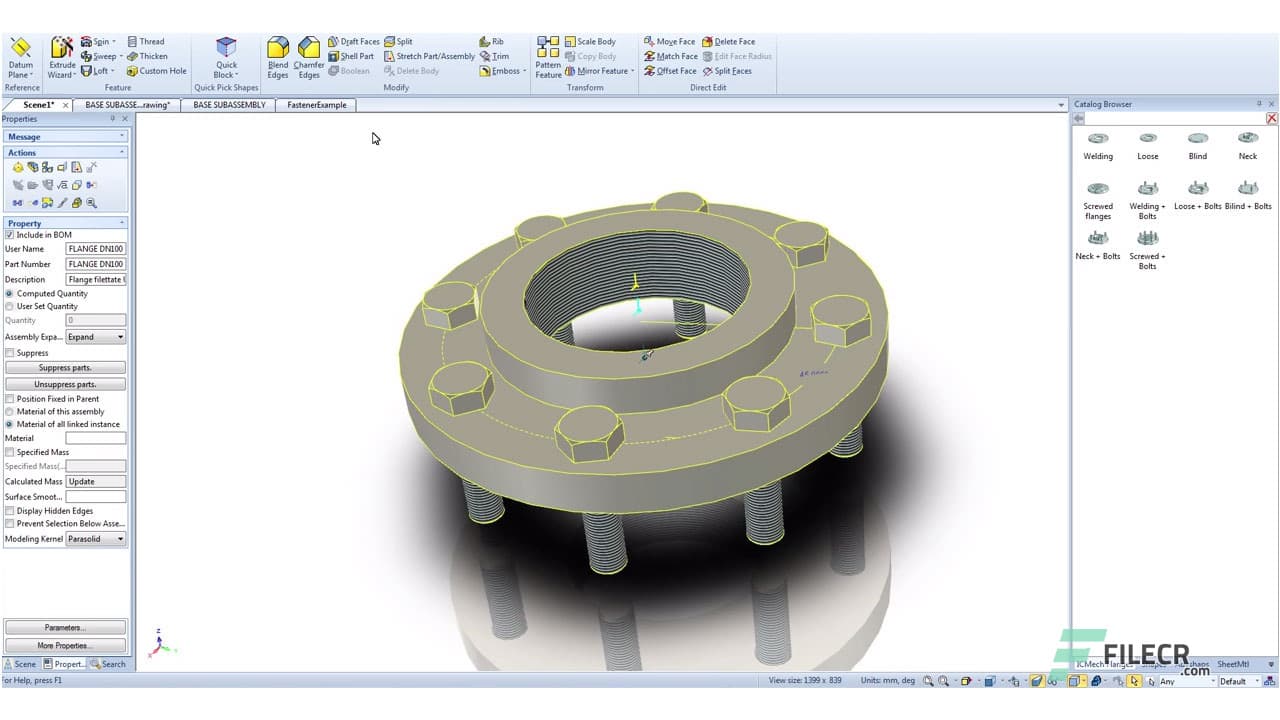Image resolution: width=1280 pixels, height=720 pixels.
Task: Select the Custom Hole tool
Action: (x=158, y=70)
